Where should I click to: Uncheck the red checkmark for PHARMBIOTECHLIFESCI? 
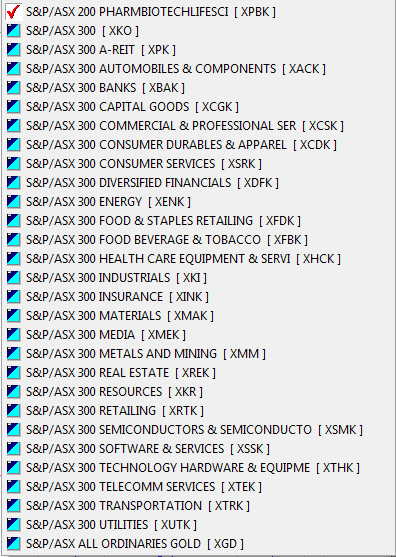[x=13, y=12]
